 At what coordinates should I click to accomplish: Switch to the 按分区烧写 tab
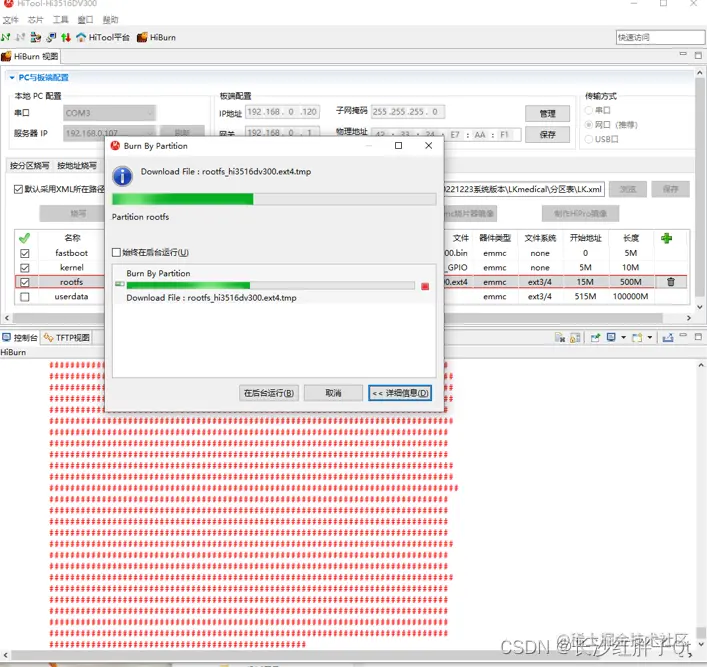[29, 166]
